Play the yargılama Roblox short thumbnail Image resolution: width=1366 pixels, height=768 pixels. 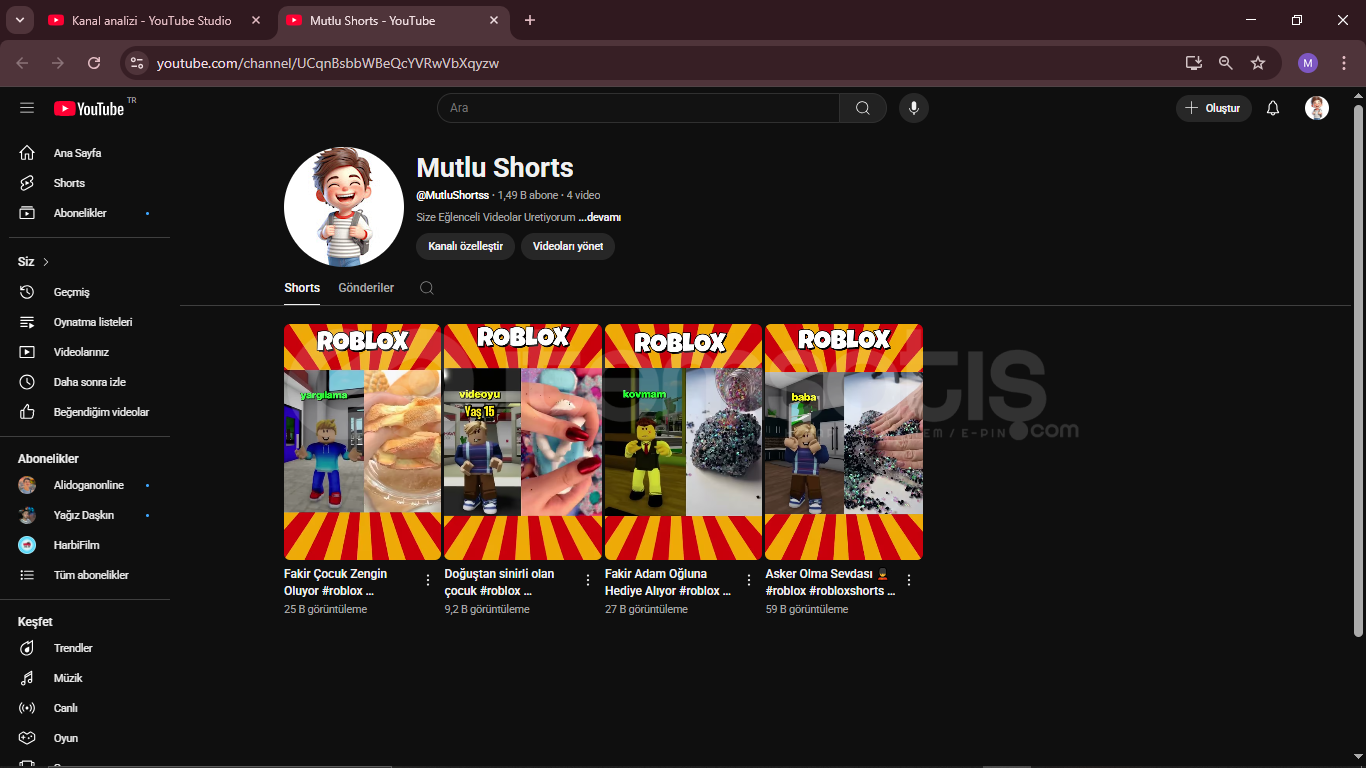(362, 441)
